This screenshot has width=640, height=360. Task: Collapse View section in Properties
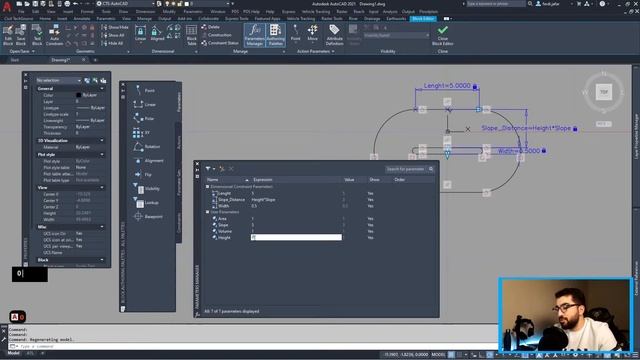point(102,188)
